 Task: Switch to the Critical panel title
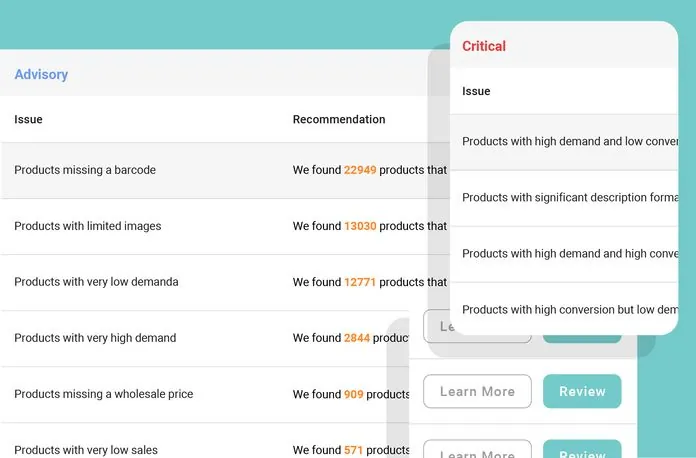[484, 46]
